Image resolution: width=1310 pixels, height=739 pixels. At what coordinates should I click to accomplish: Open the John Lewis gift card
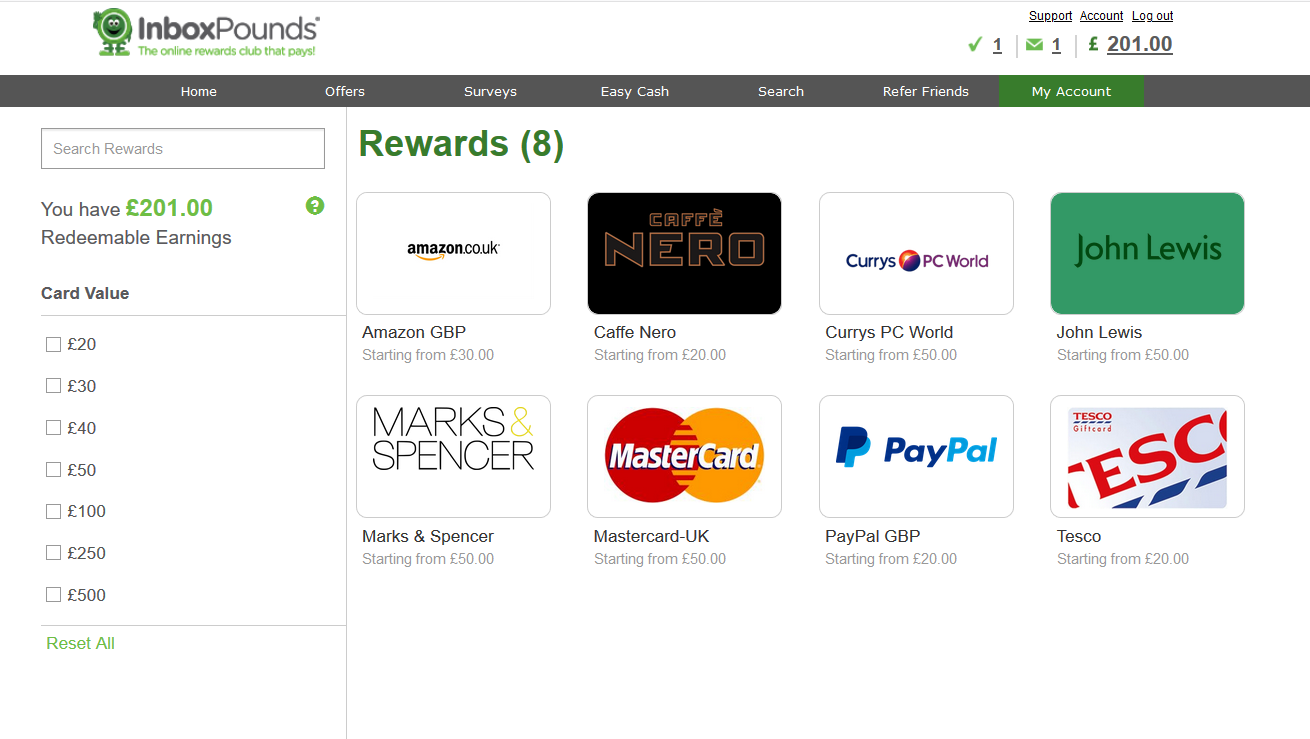(x=1147, y=253)
